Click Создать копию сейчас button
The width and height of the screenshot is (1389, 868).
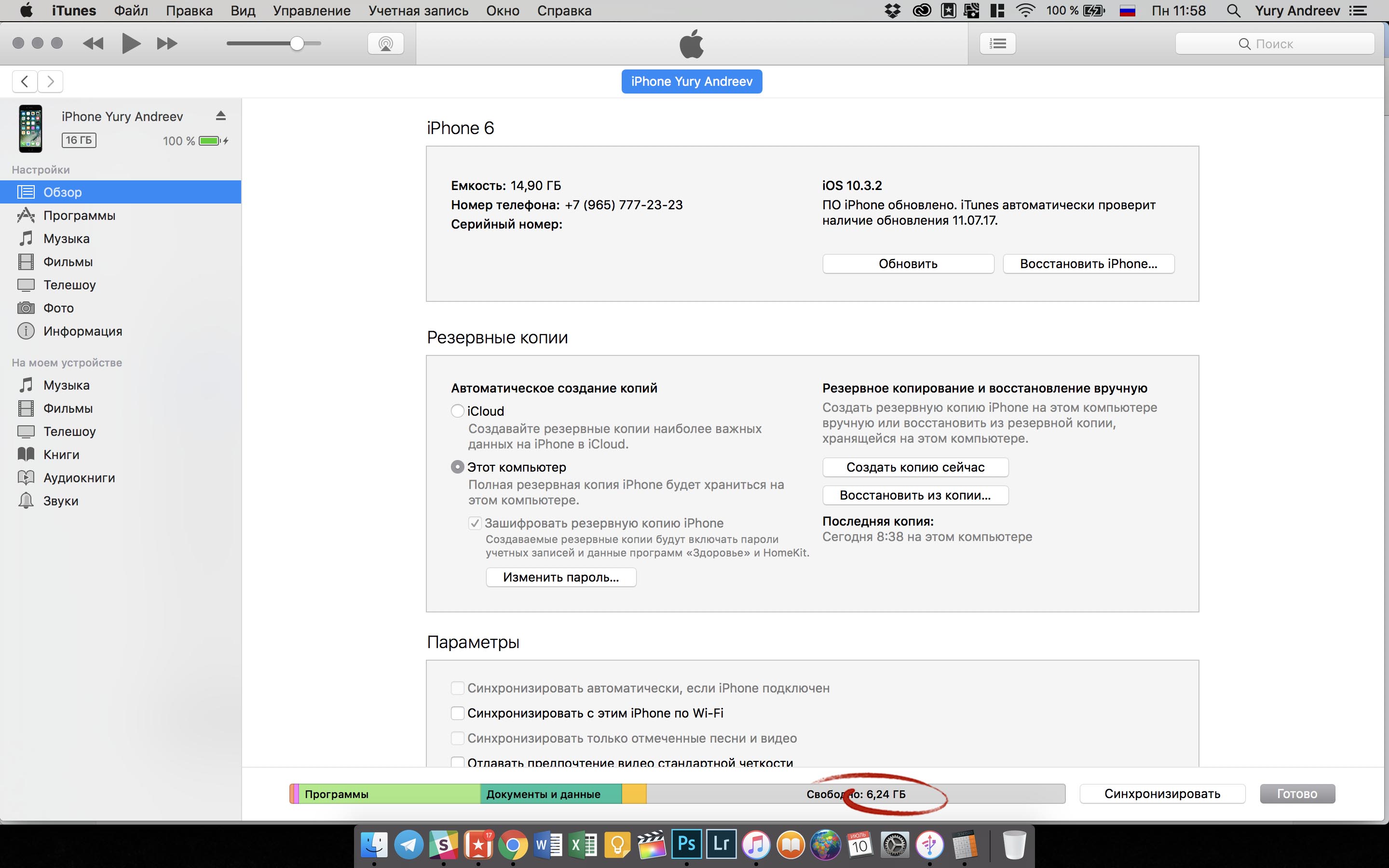coord(915,467)
